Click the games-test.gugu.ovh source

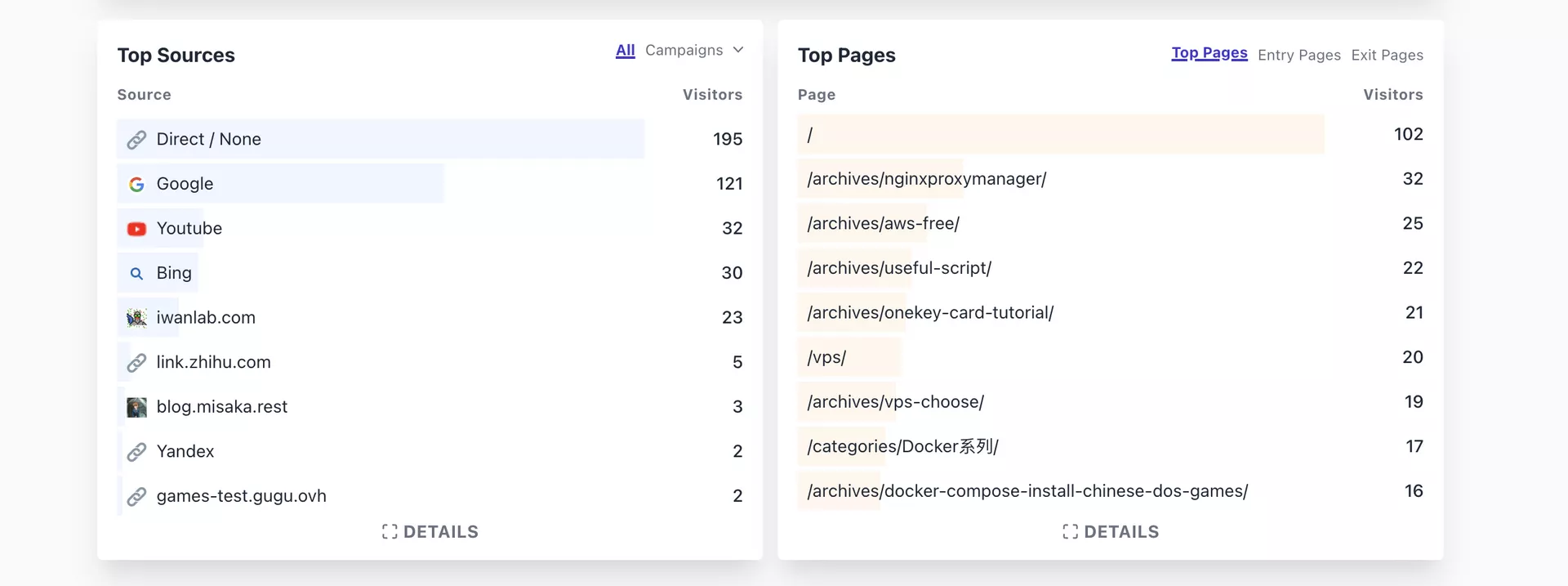(x=241, y=496)
